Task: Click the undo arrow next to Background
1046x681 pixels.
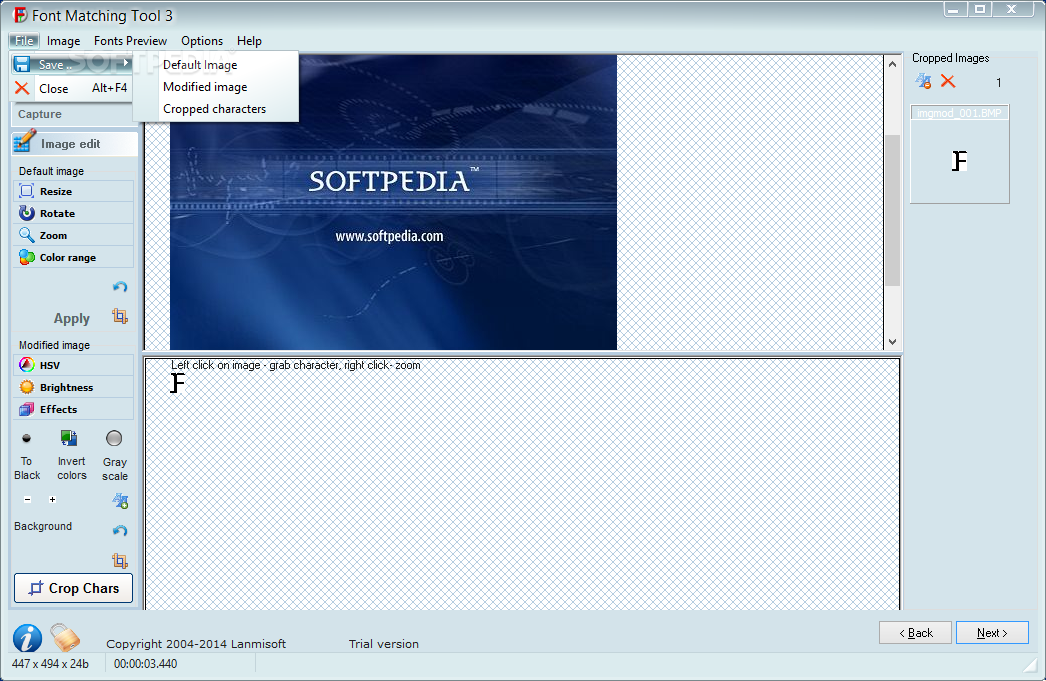Action: tap(120, 530)
